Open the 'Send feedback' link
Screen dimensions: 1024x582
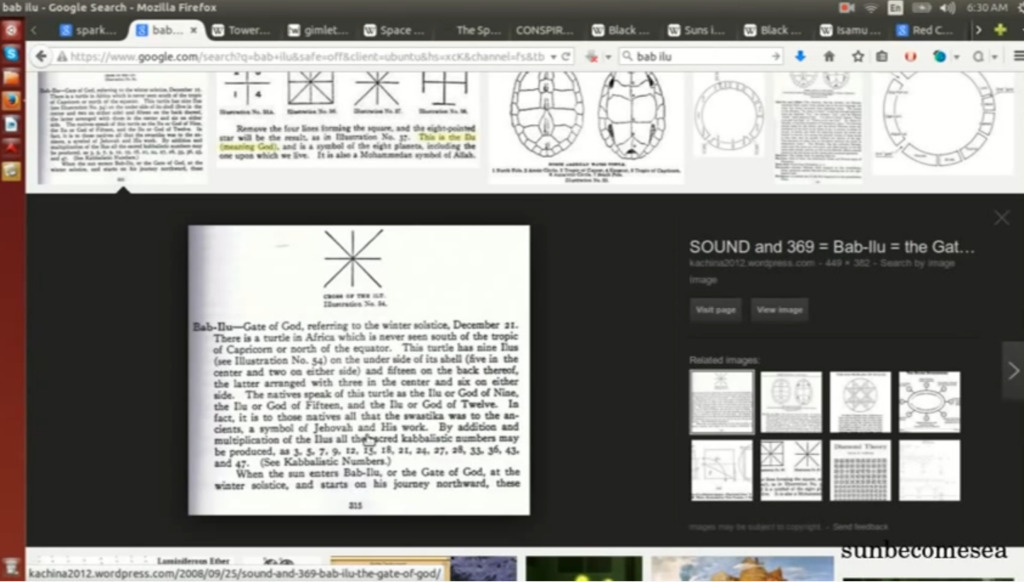pos(860,526)
